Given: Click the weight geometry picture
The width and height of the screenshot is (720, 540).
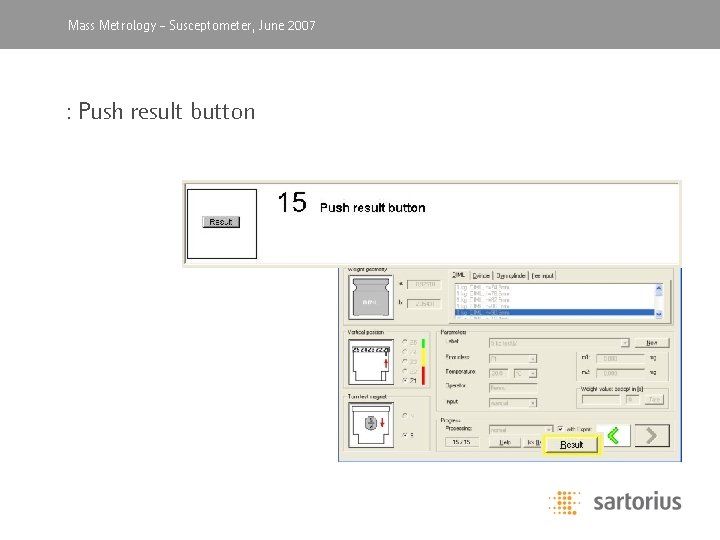Looking at the screenshot, I should coord(371,297).
